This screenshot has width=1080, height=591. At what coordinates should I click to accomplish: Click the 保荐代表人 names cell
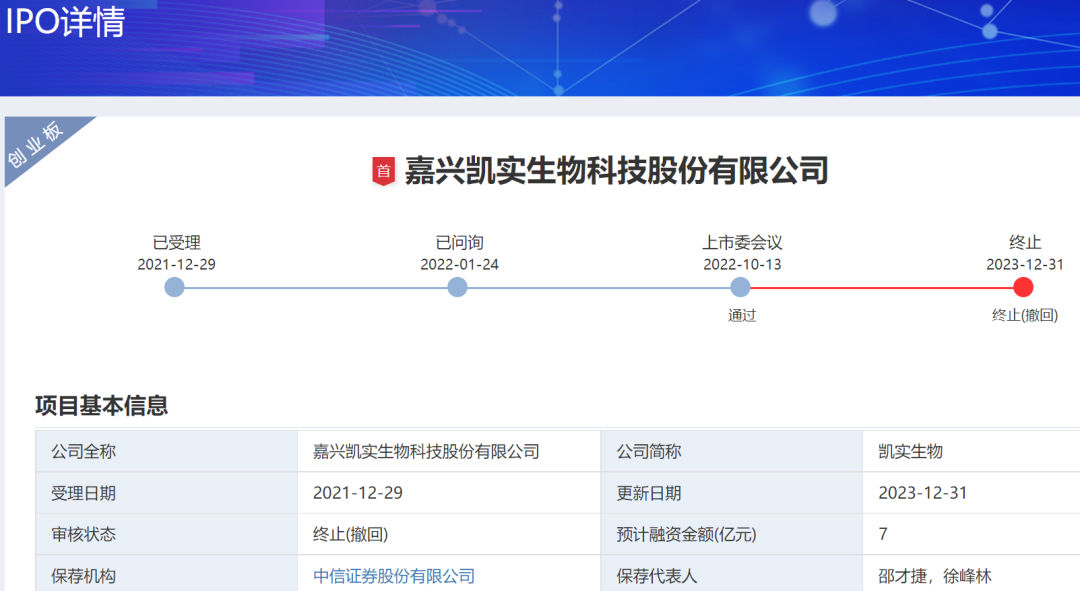point(971,576)
